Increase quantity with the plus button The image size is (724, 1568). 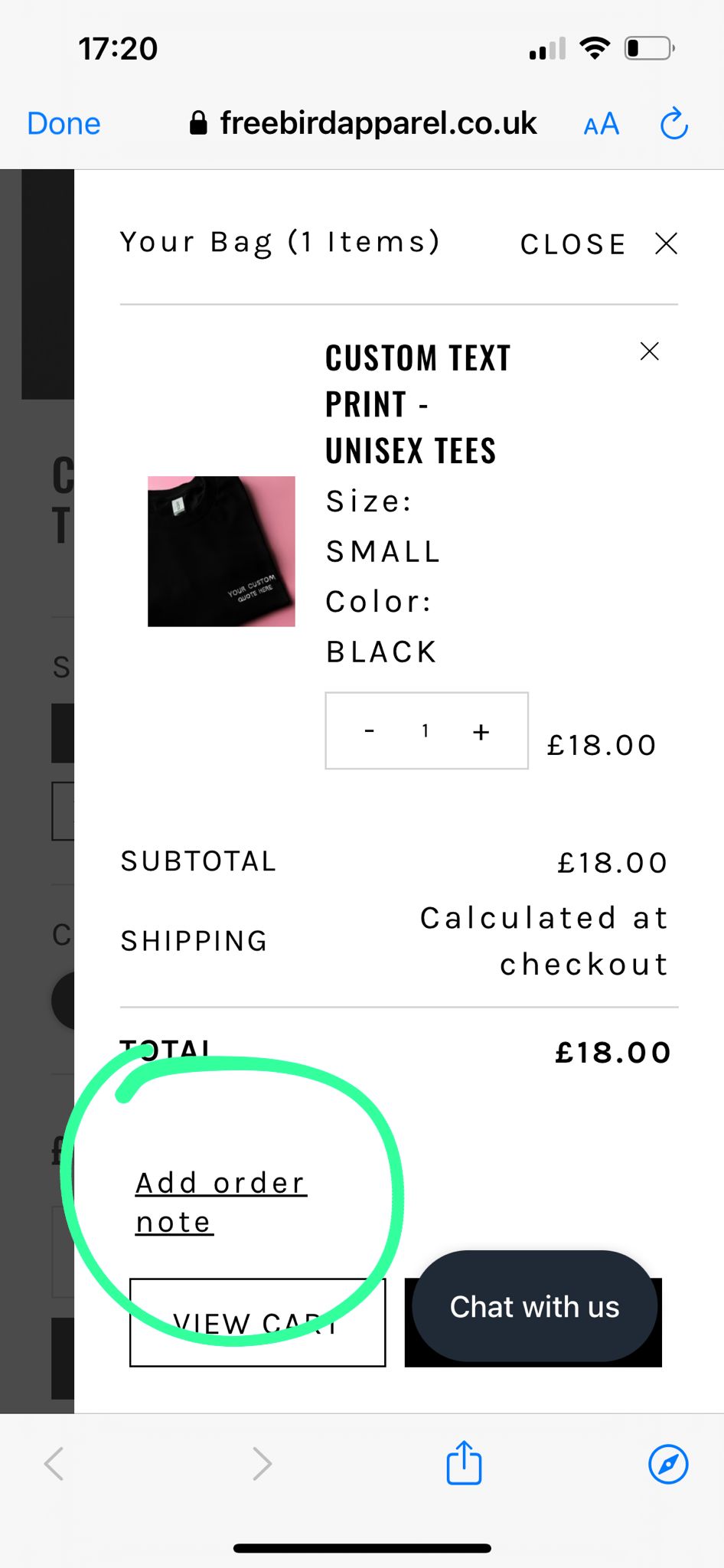click(x=481, y=731)
